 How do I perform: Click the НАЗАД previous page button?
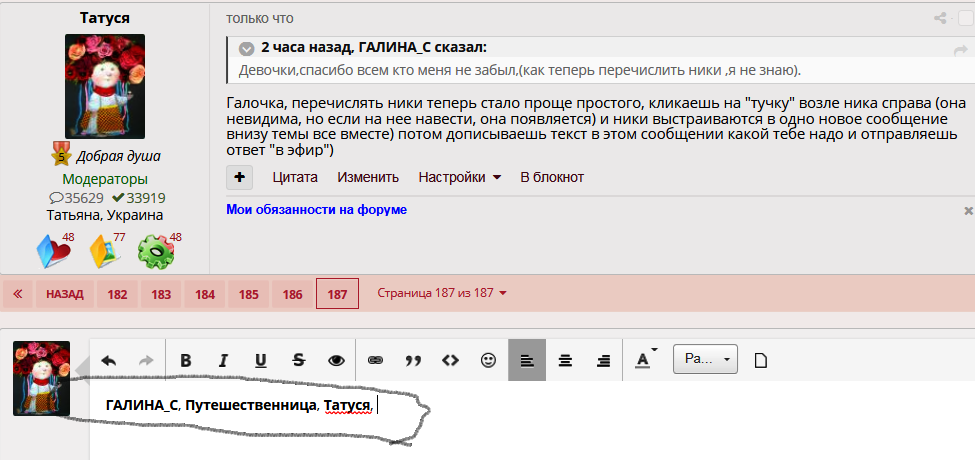66,295
